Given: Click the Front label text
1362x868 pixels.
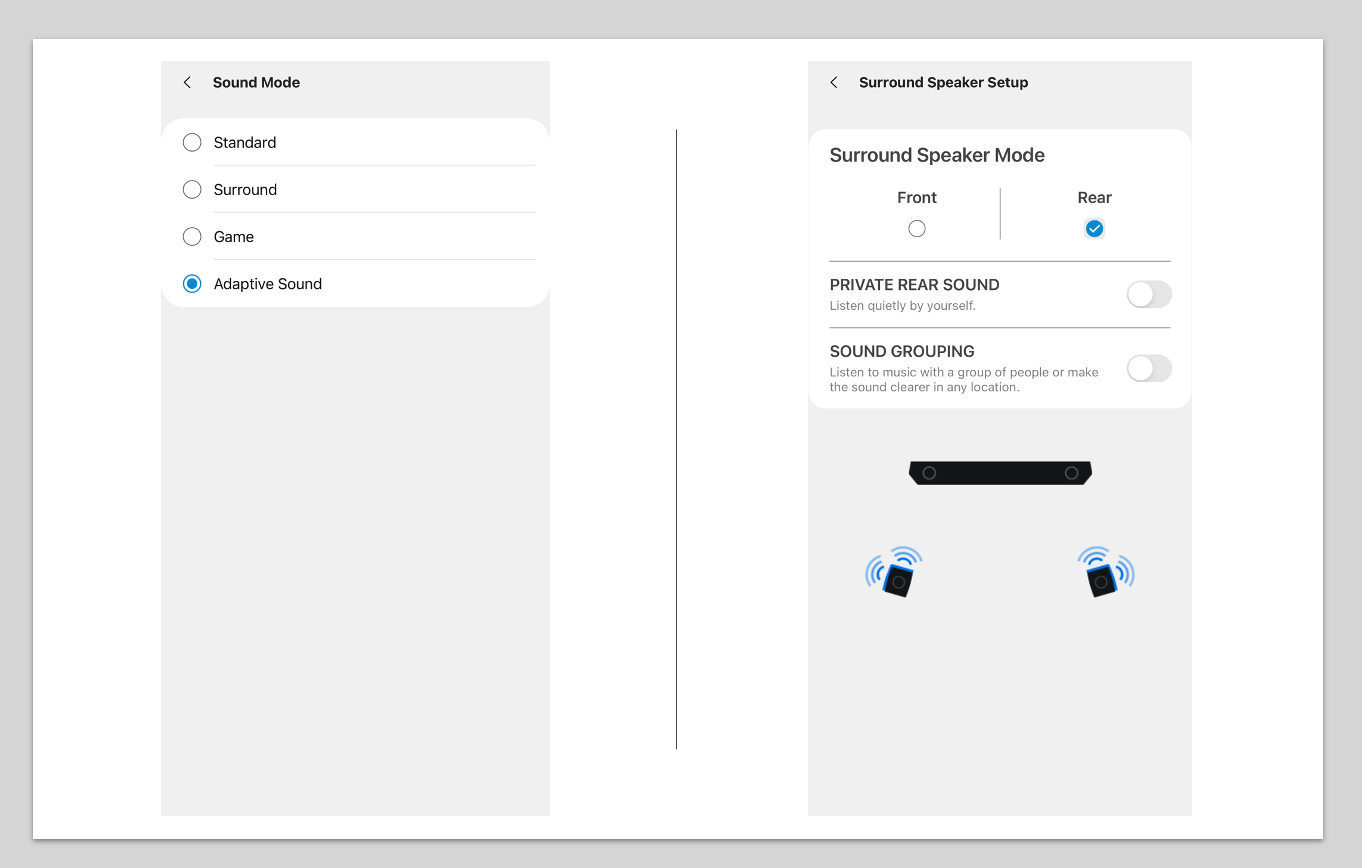Looking at the screenshot, I should tap(917, 198).
